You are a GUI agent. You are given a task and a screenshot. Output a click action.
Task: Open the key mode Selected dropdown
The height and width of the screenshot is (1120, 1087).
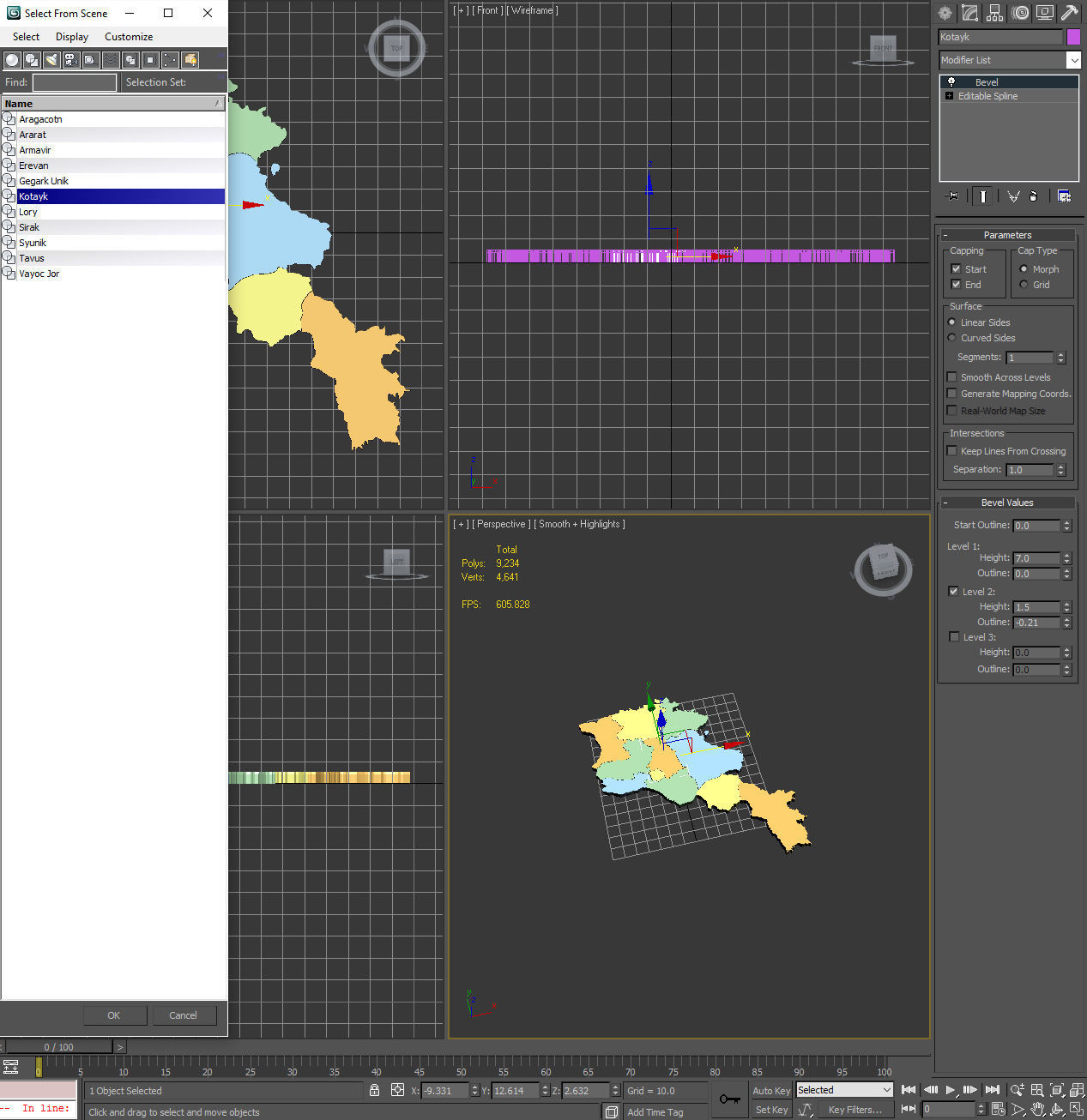845,1090
